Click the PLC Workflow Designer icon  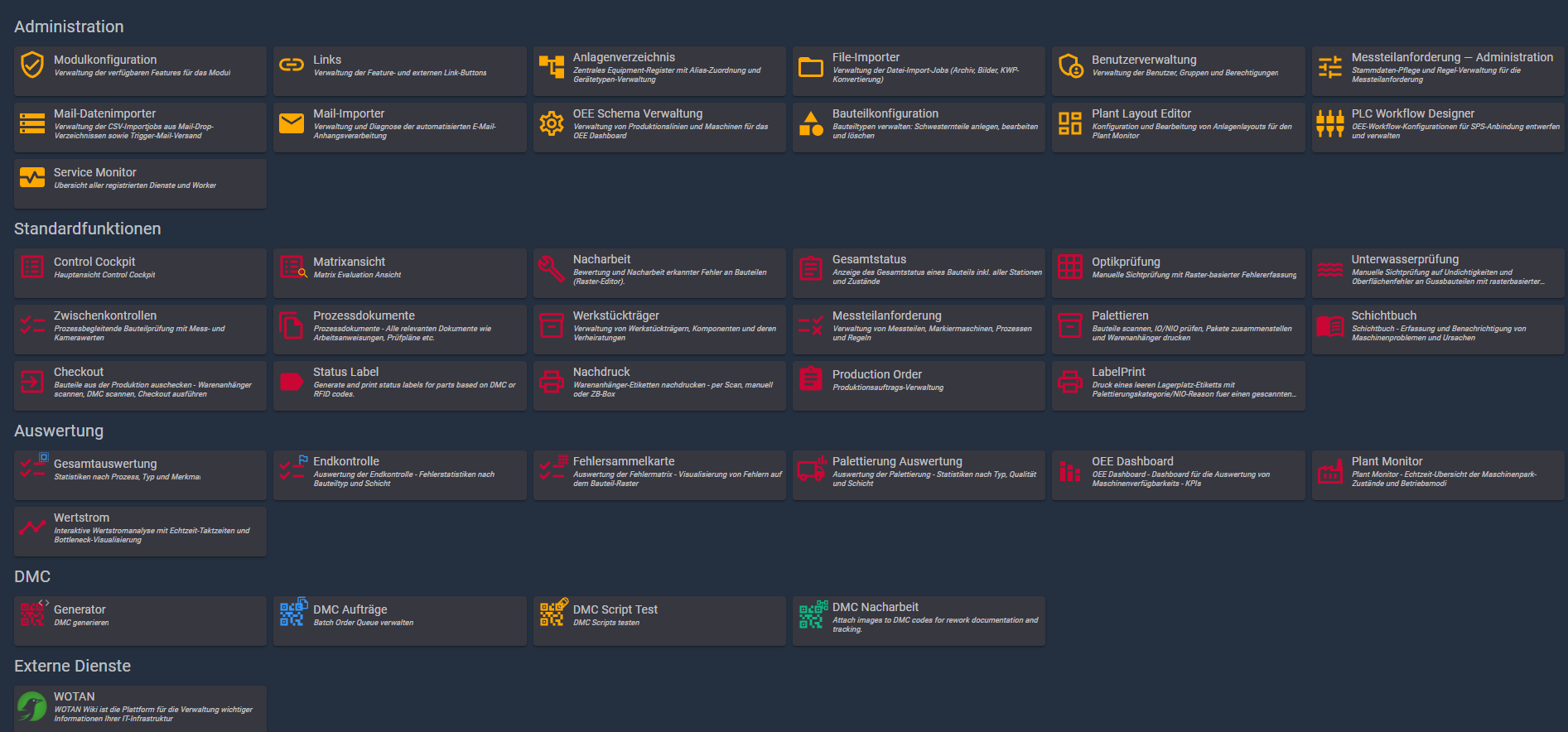(1330, 123)
